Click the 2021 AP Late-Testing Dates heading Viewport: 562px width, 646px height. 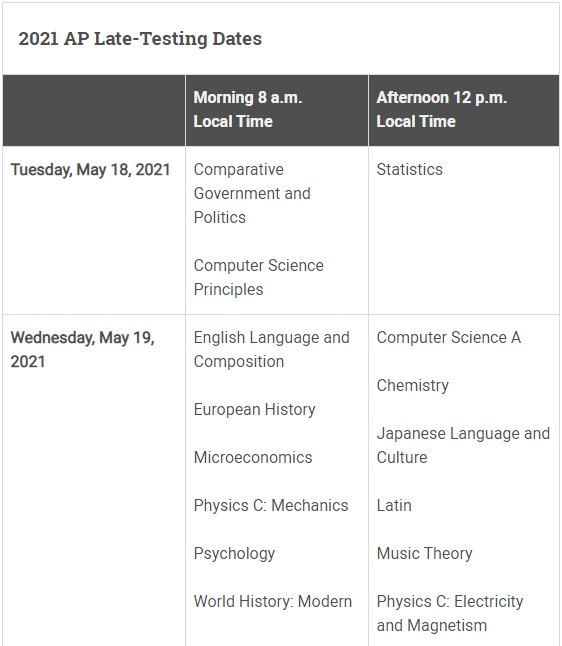point(140,39)
